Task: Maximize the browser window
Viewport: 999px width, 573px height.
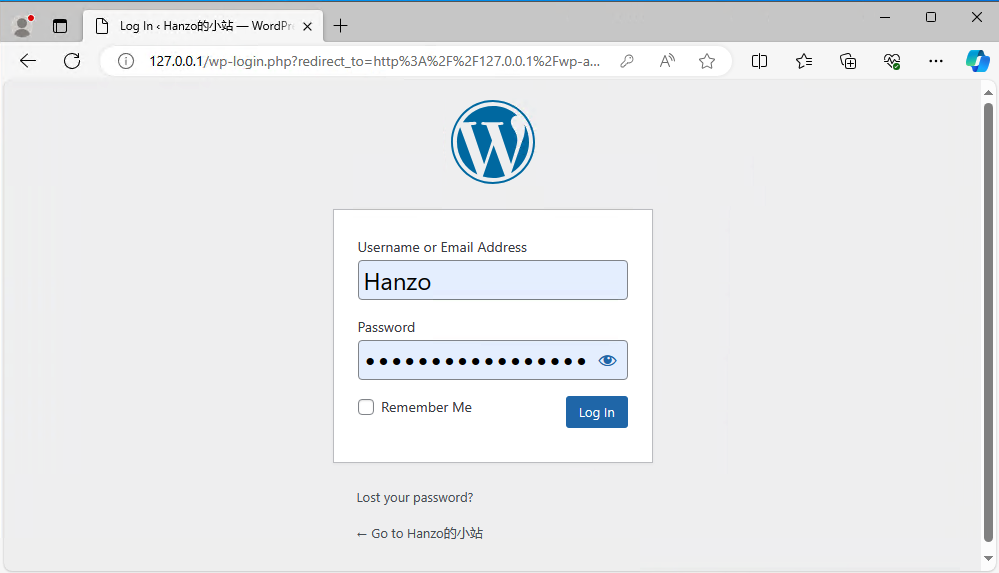Action: point(931,17)
